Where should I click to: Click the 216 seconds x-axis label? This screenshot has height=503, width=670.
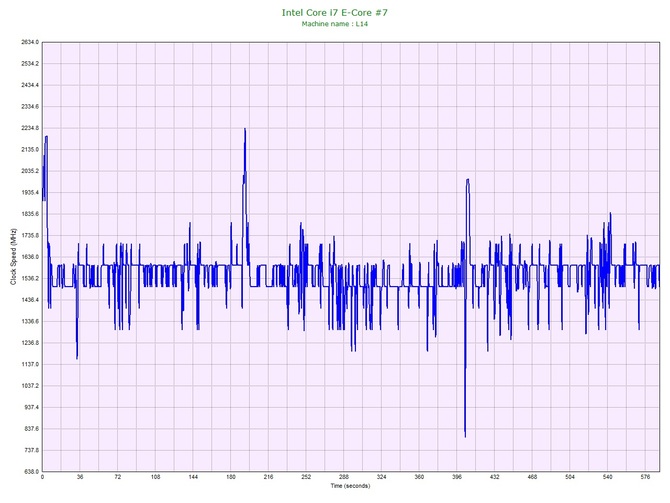tap(268, 477)
